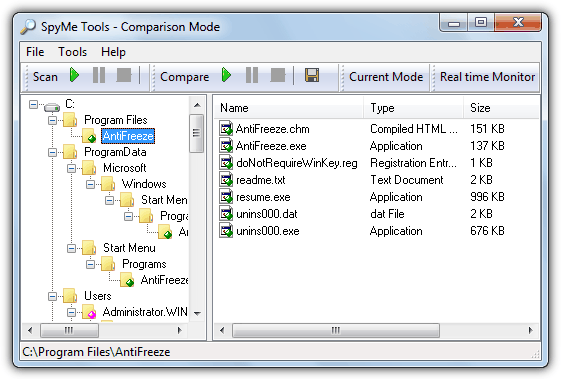Click the file list horizontal scroll right arrow
This screenshot has height=379, width=561.
pos(530,330)
